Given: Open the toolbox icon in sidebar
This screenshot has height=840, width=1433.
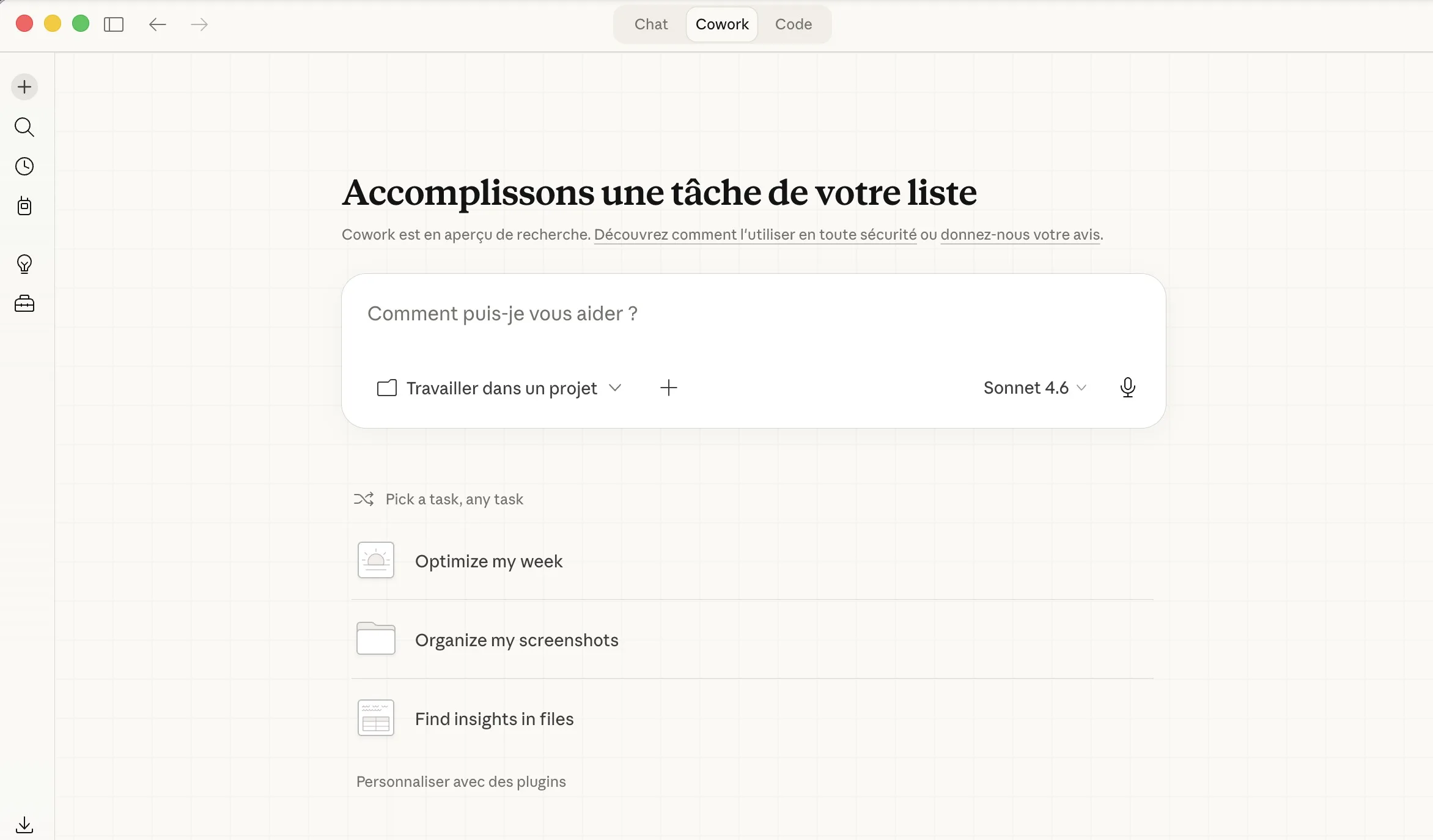Looking at the screenshot, I should (24, 304).
